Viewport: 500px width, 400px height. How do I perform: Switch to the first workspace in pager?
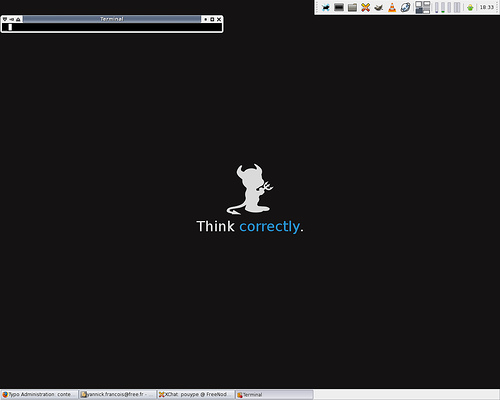click(x=419, y=4)
